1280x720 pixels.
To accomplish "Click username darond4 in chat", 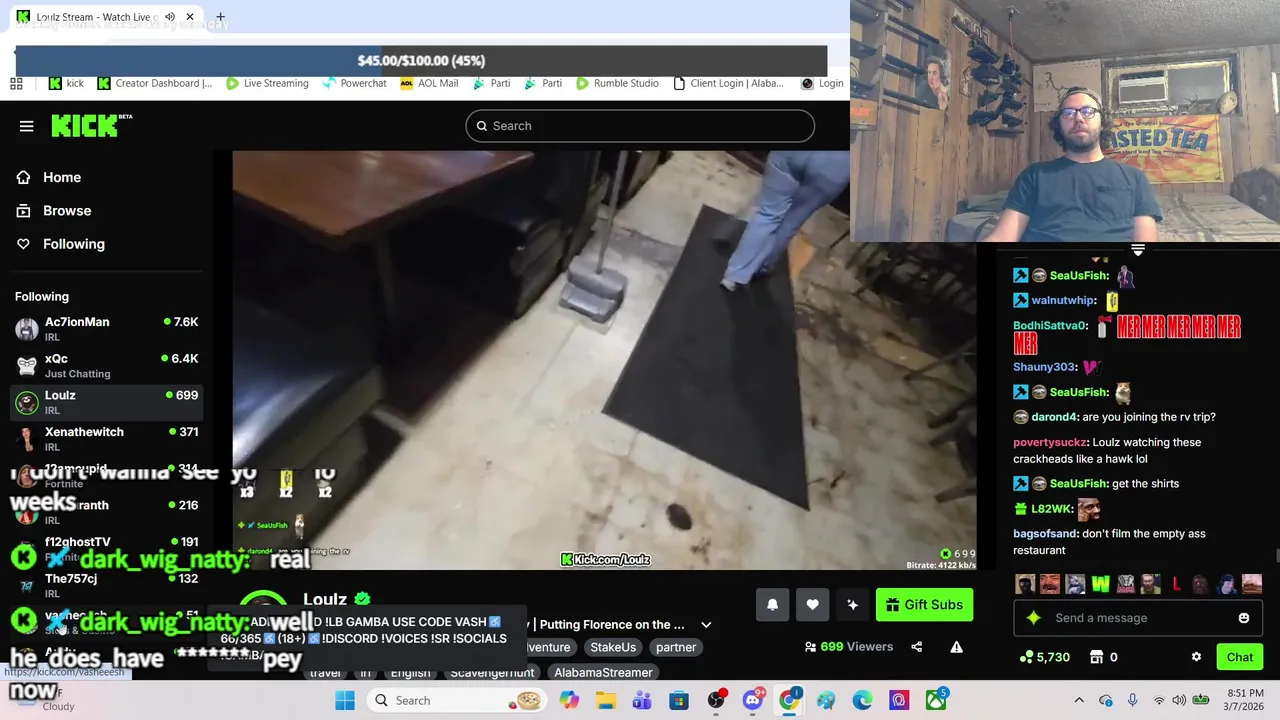I will click(x=1054, y=417).
